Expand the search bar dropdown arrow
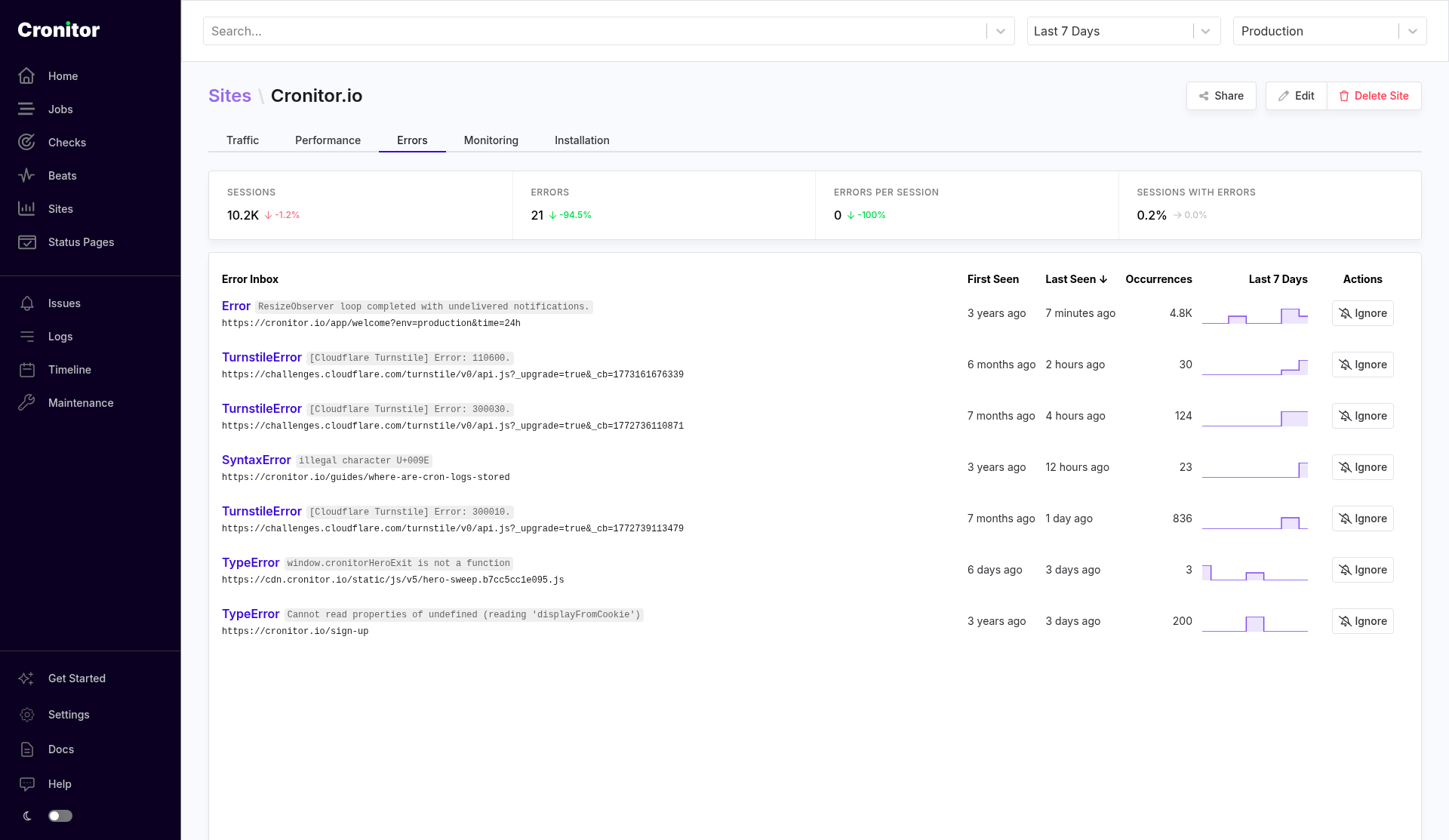Screen dimensions: 1449x840 coord(1001,31)
